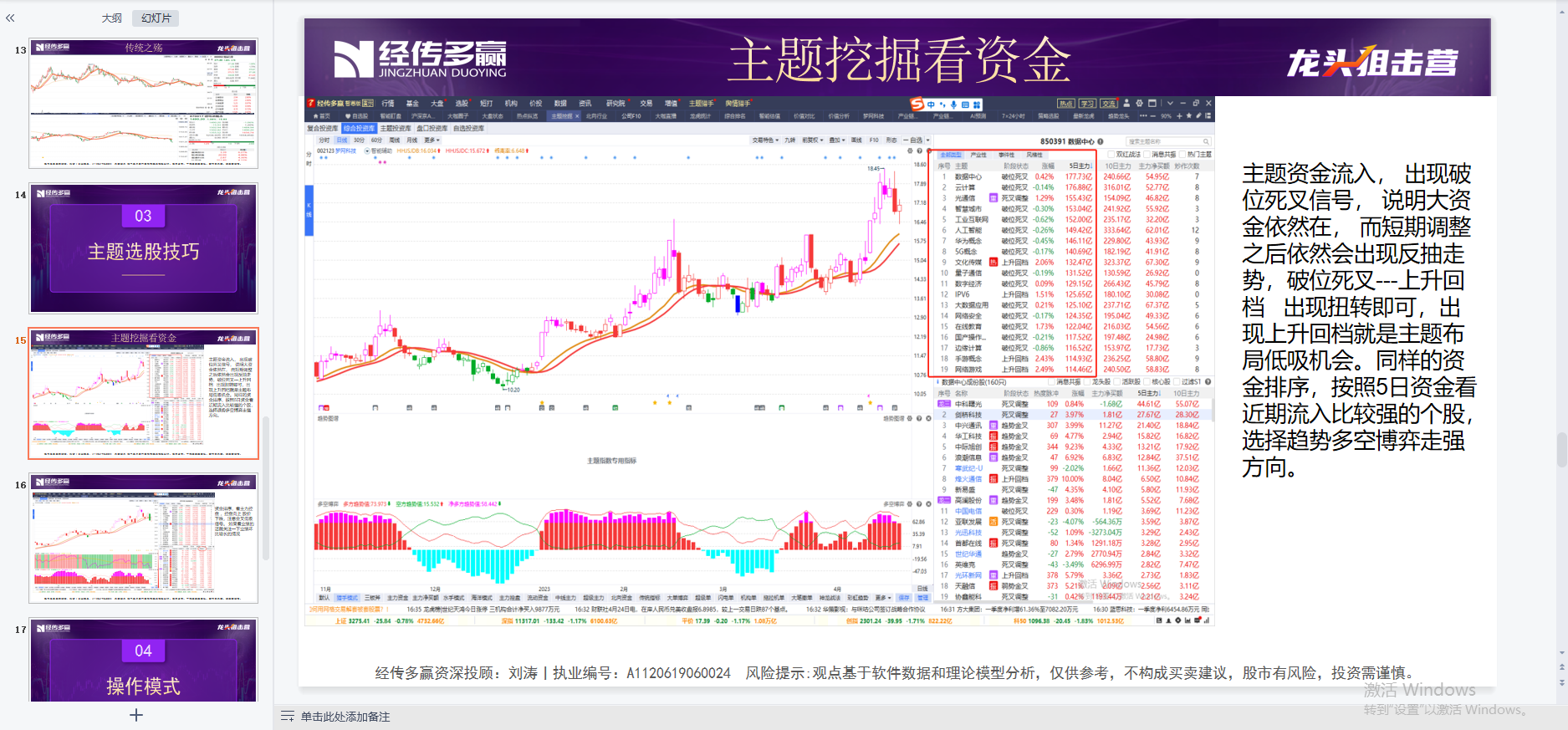Open the settings gear in 经传多赢 title bar
This screenshot has height=730, width=1568.
1139,104
